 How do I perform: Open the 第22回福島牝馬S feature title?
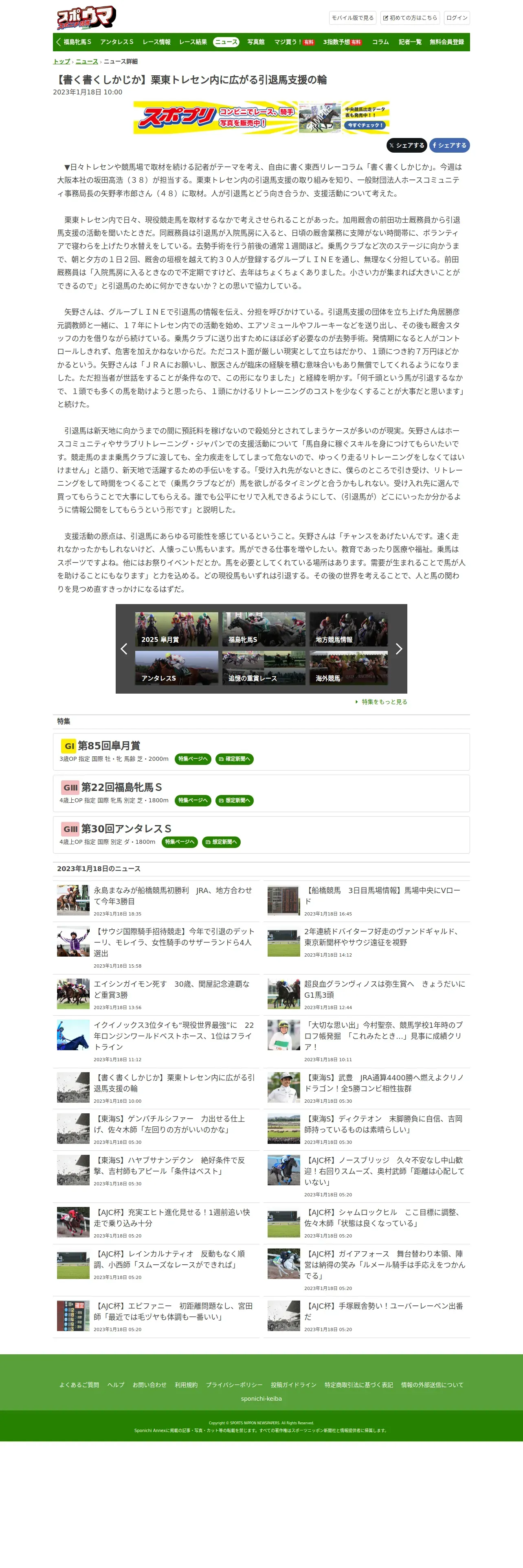point(122,787)
